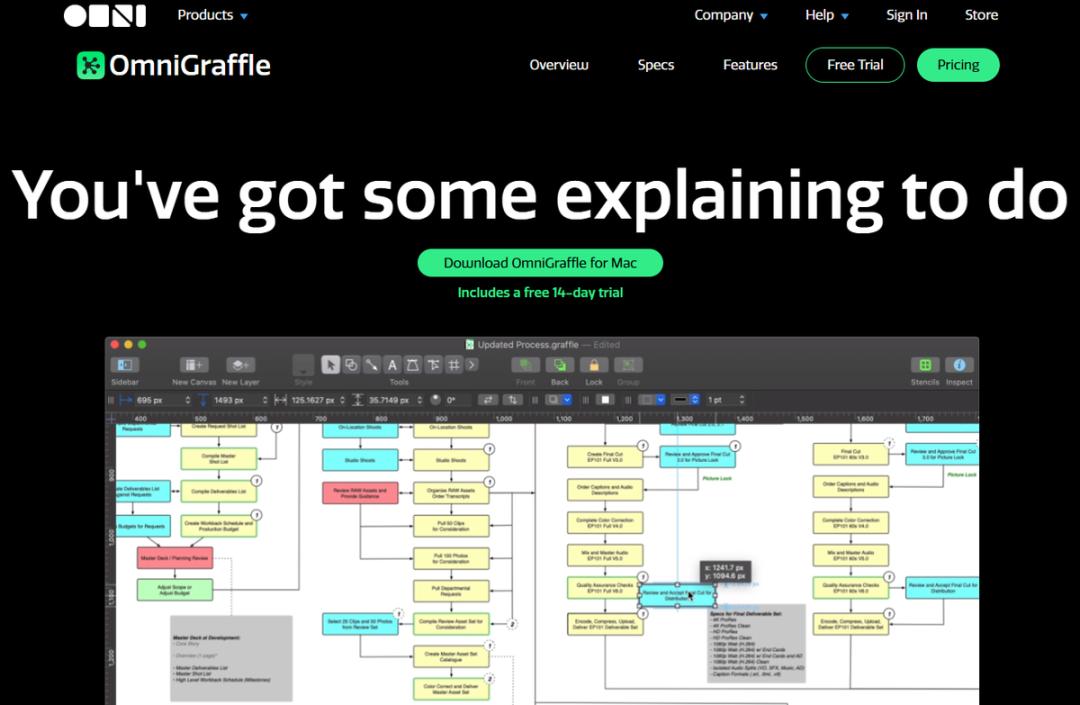Select the Line tool
This screenshot has height=705, width=1080.
pyautogui.click(x=371, y=365)
